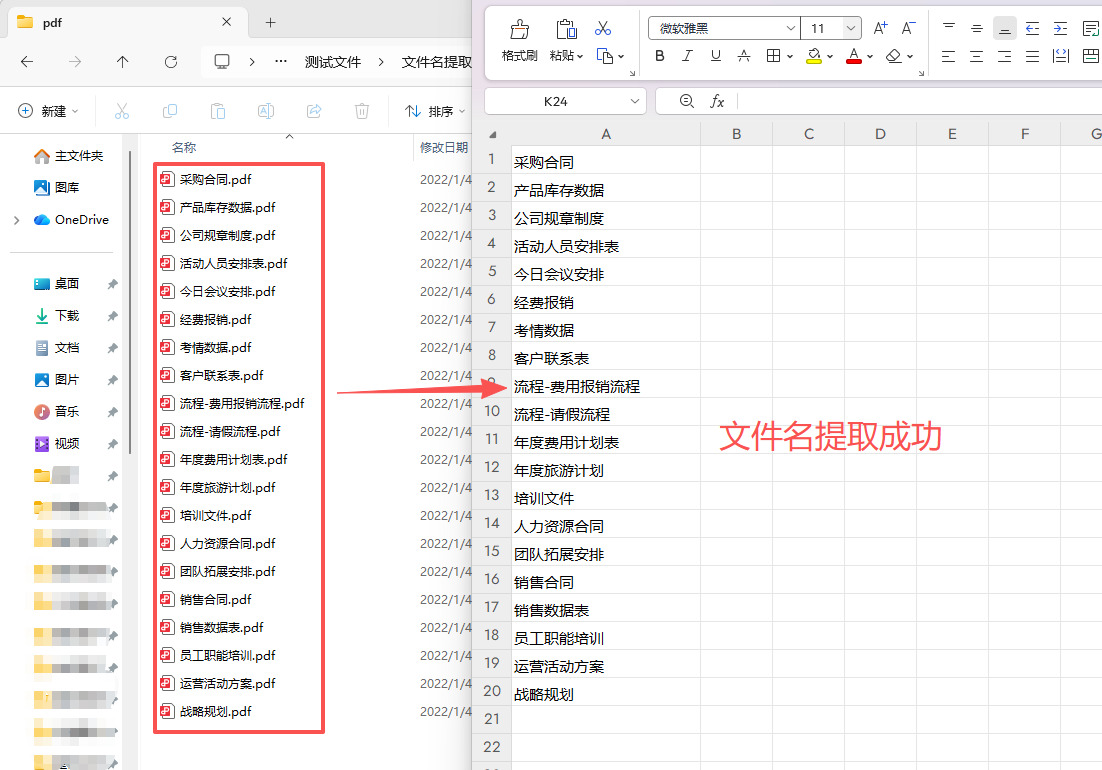This screenshot has width=1102, height=770.
Task: Open 下载 in Explorer sidebar
Action: click(57, 315)
